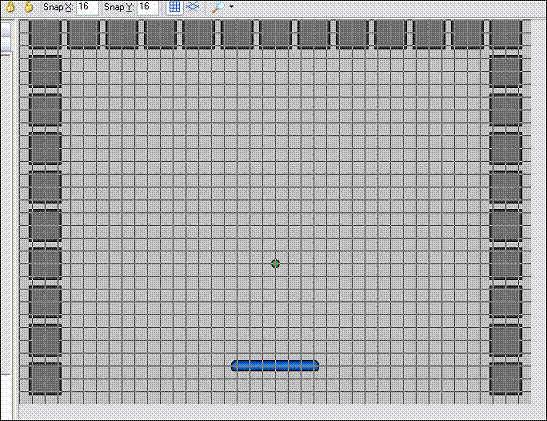Select the top-right corner wall block
This screenshot has width=547, height=421.
[505, 33]
